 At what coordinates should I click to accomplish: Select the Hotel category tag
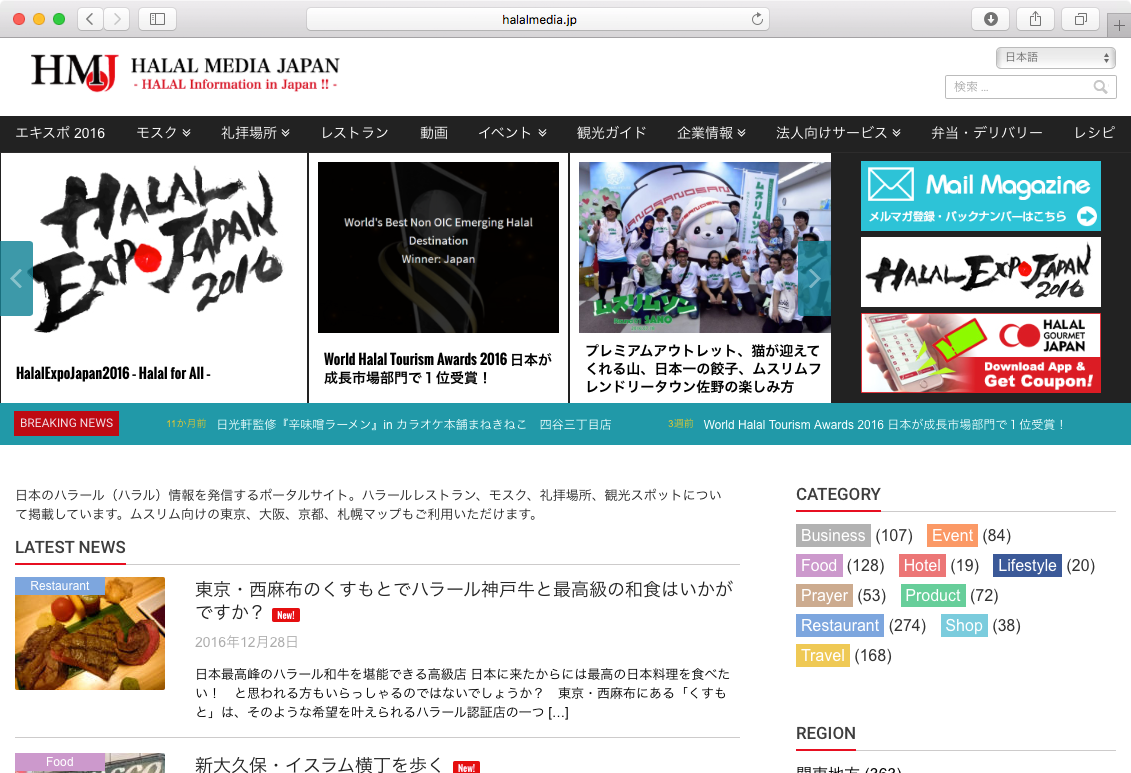pos(922,565)
